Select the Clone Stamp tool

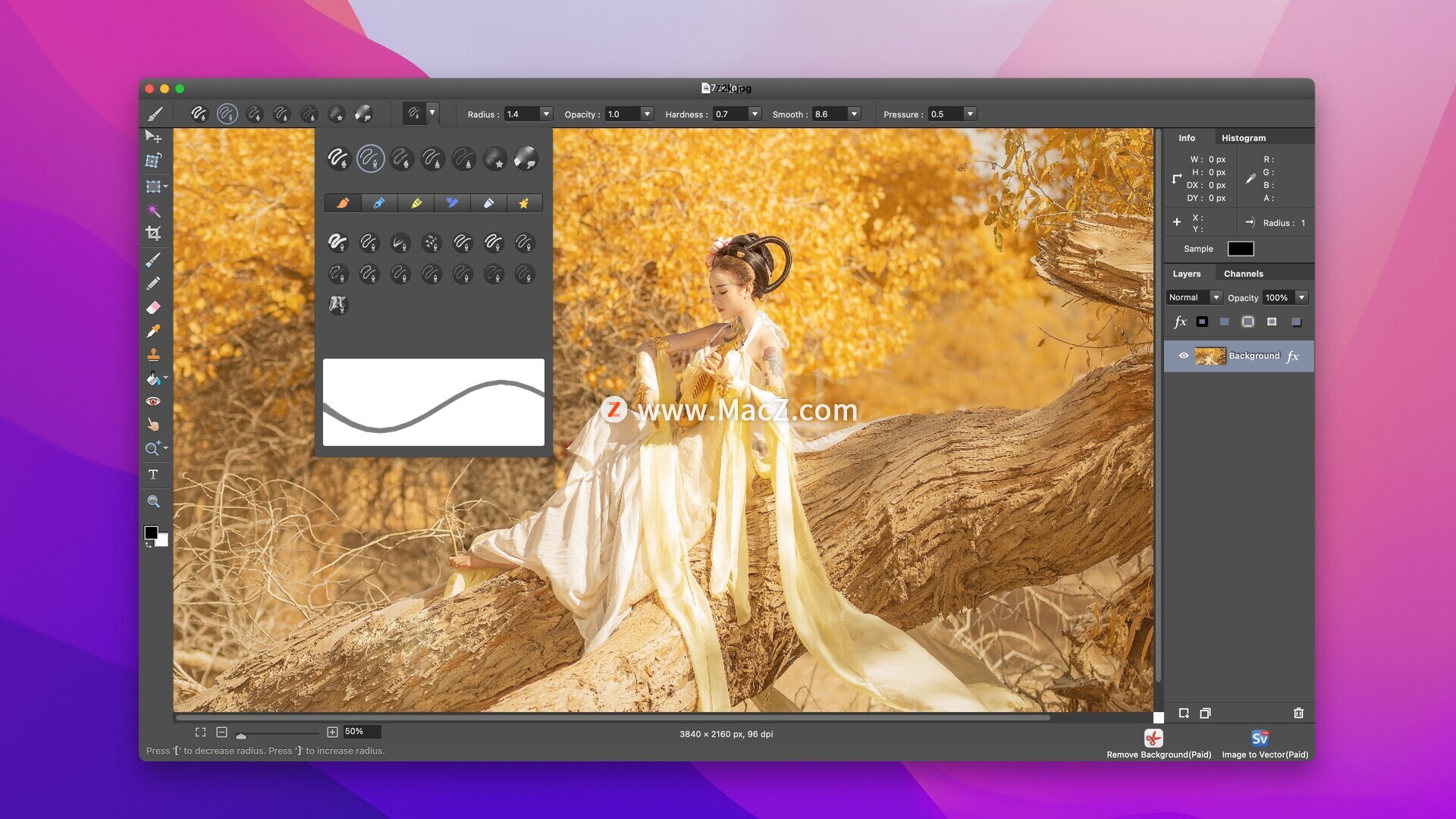[x=153, y=354]
